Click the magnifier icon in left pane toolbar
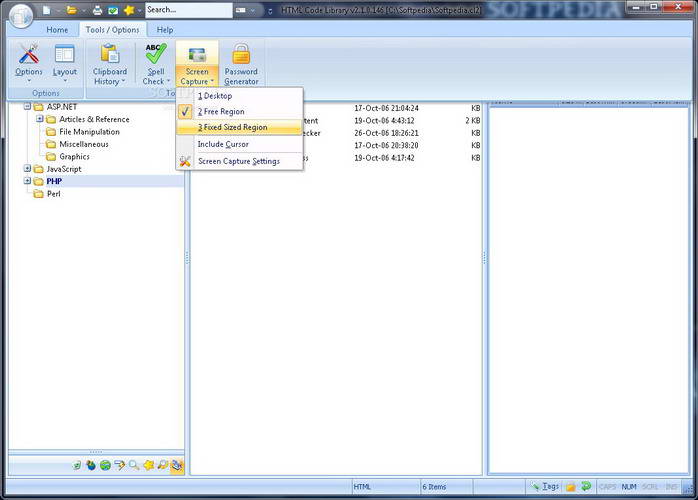 134,465
